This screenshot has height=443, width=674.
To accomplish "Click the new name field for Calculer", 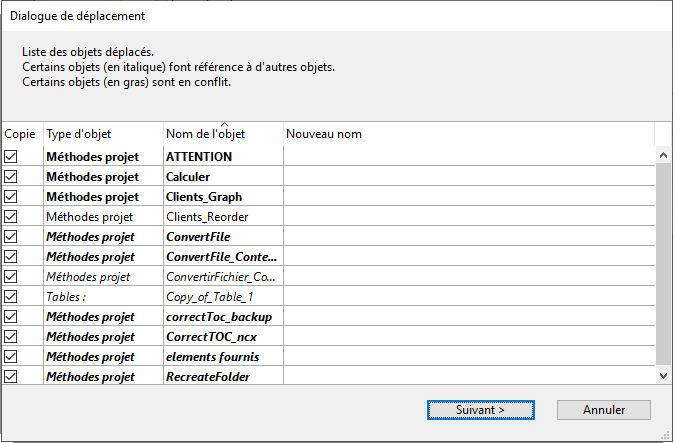I will 468,177.
